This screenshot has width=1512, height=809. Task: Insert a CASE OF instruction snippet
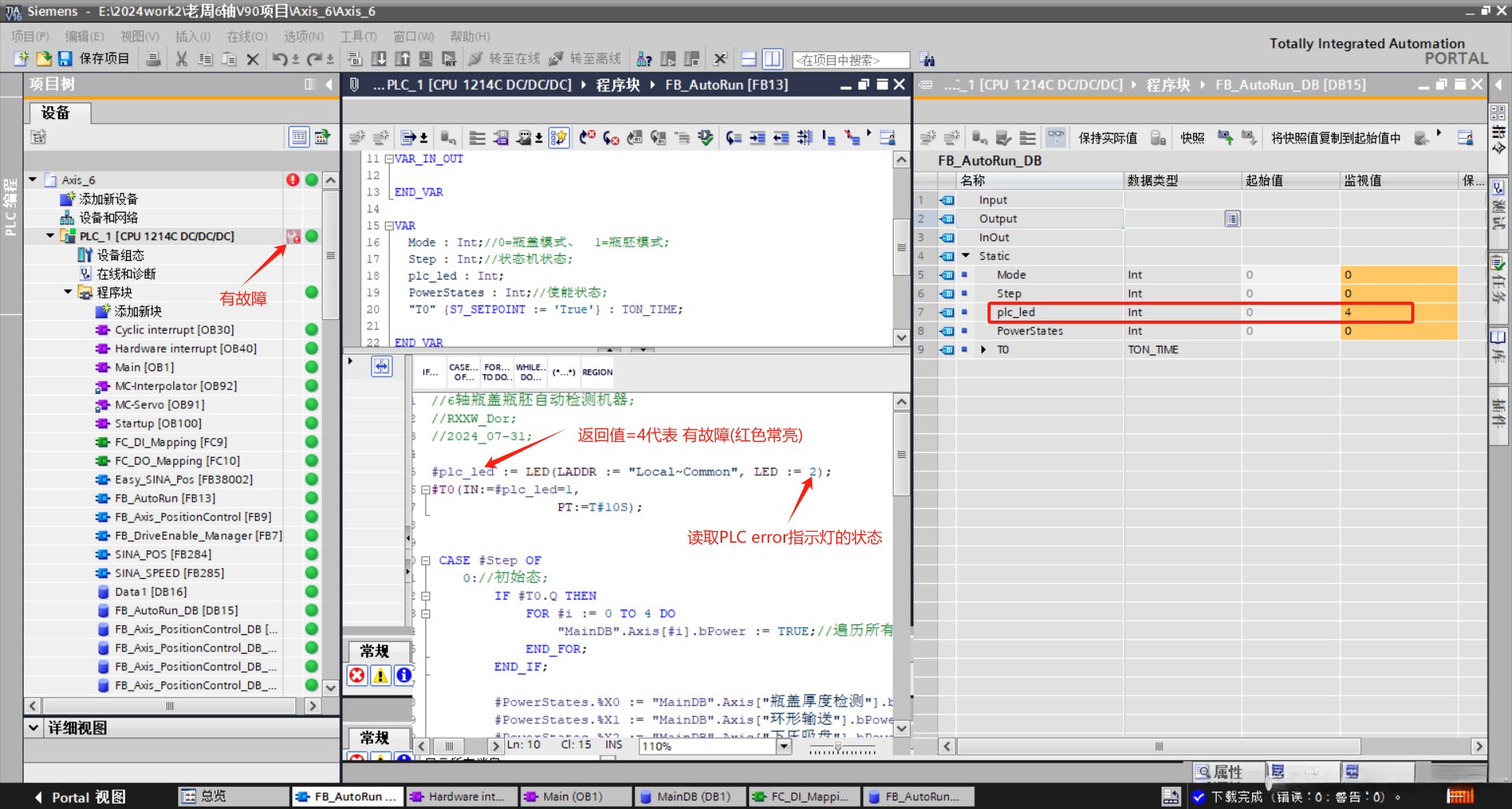click(463, 372)
